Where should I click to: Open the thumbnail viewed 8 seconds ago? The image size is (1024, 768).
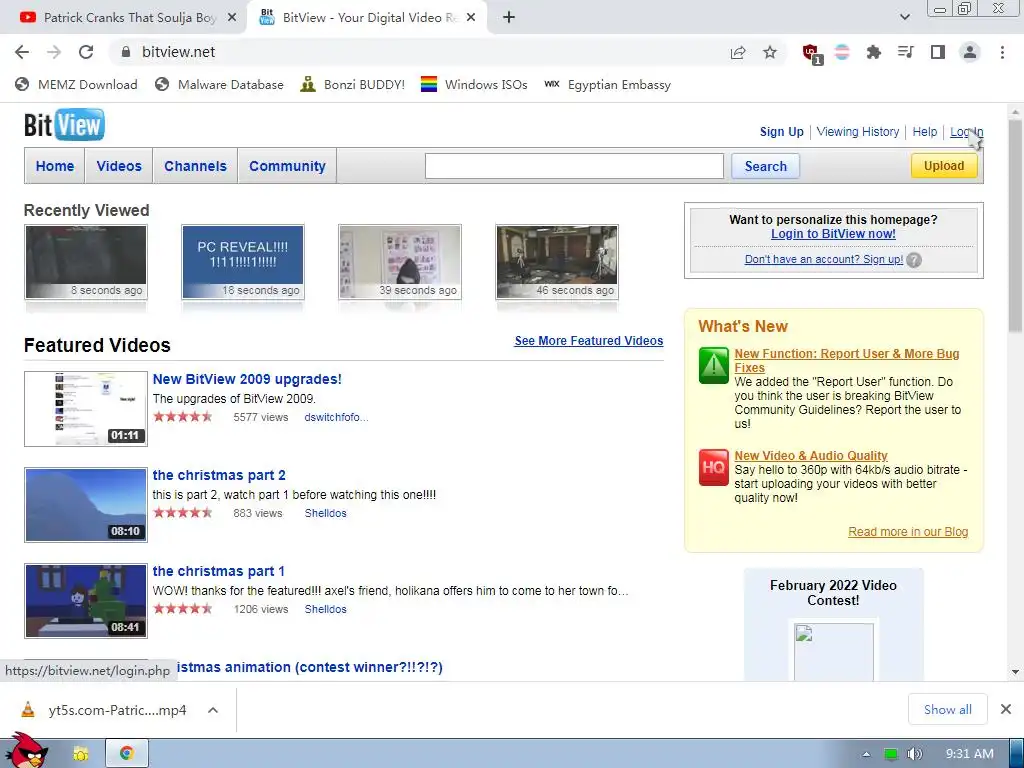tap(86, 262)
